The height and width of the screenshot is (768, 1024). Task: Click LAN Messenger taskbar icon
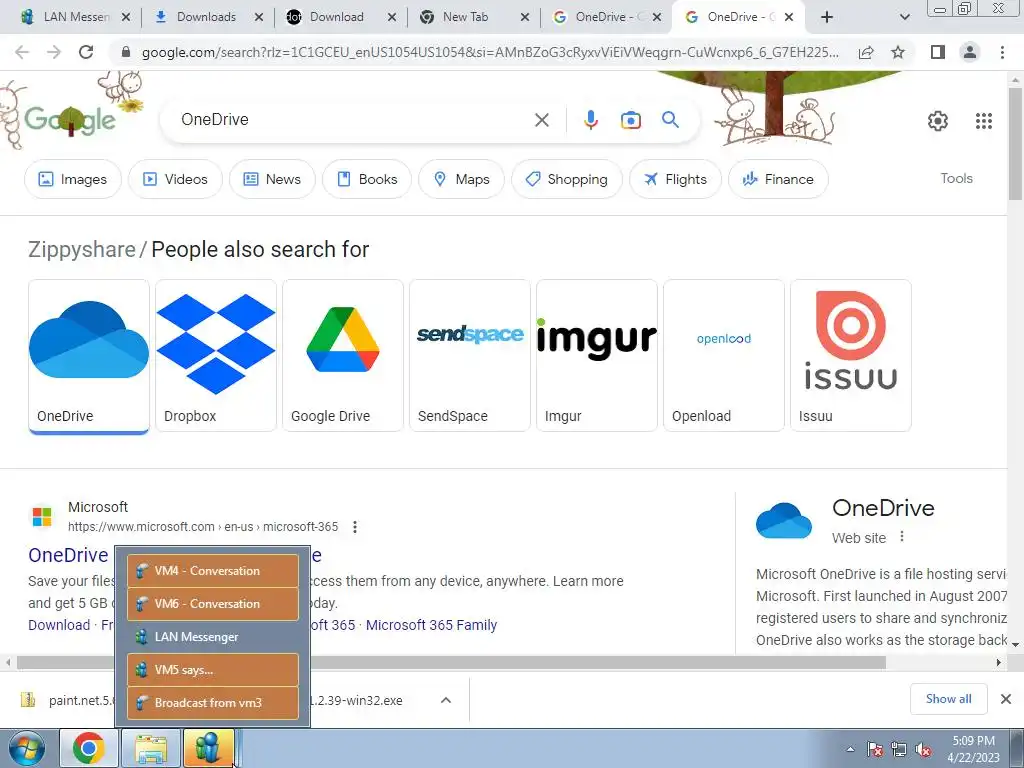click(208, 748)
